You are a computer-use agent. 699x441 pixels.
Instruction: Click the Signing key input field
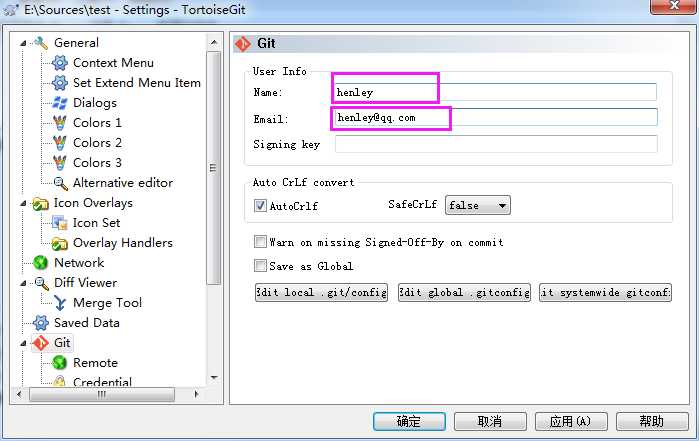(x=496, y=144)
